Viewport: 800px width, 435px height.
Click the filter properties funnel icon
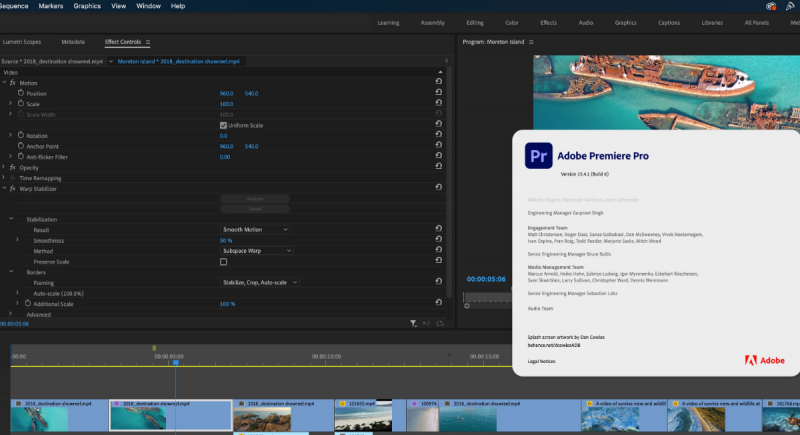[x=413, y=323]
